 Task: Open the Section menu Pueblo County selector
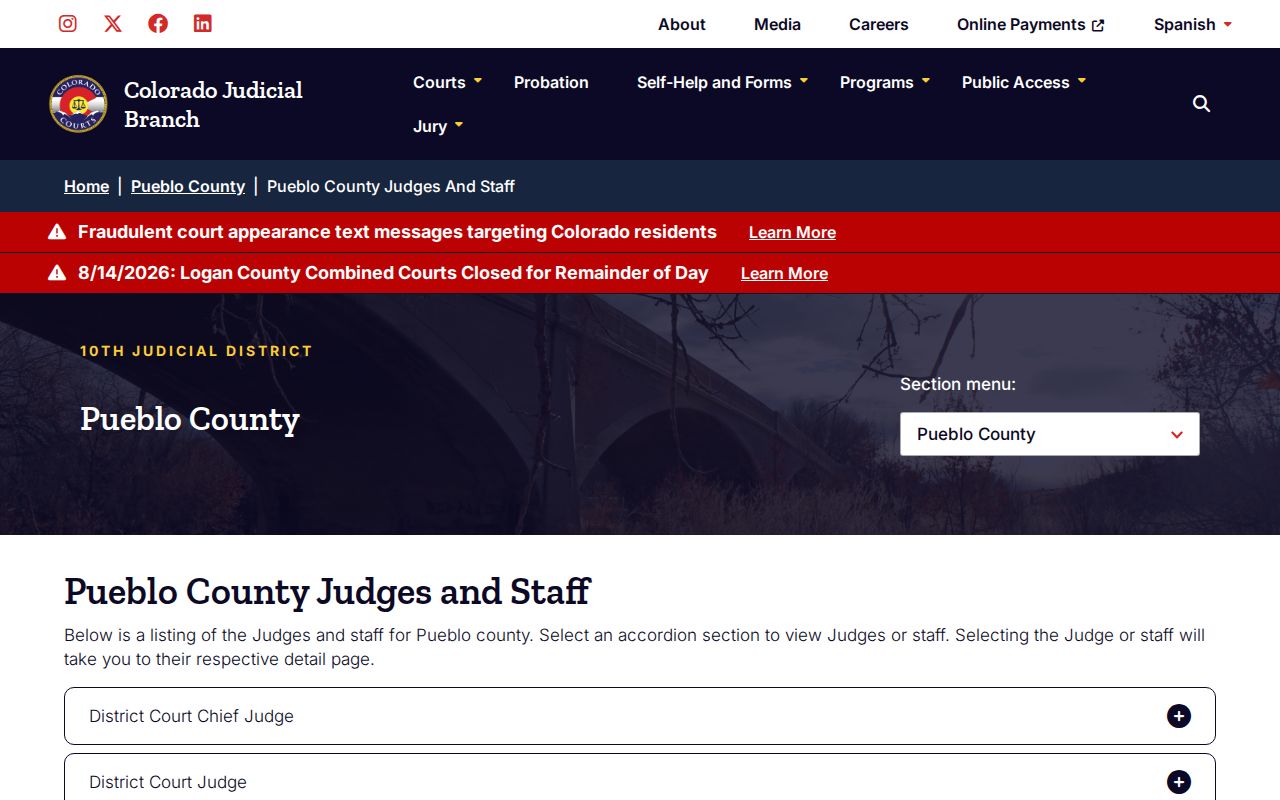(1050, 434)
